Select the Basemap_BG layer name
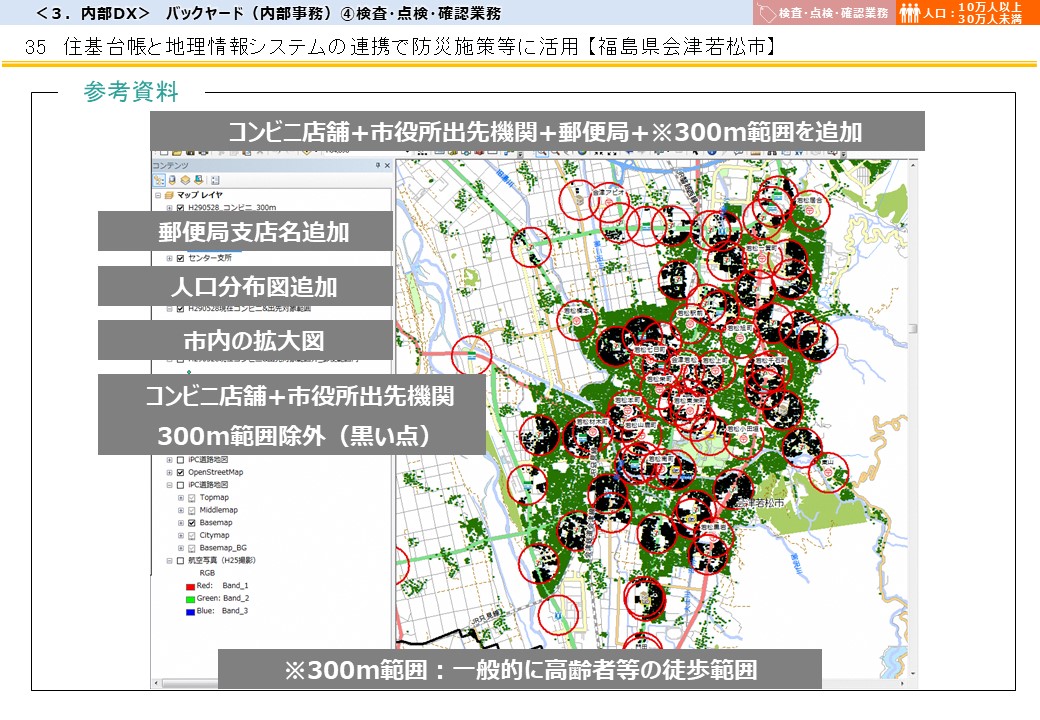1040x720 pixels. [x=223, y=548]
